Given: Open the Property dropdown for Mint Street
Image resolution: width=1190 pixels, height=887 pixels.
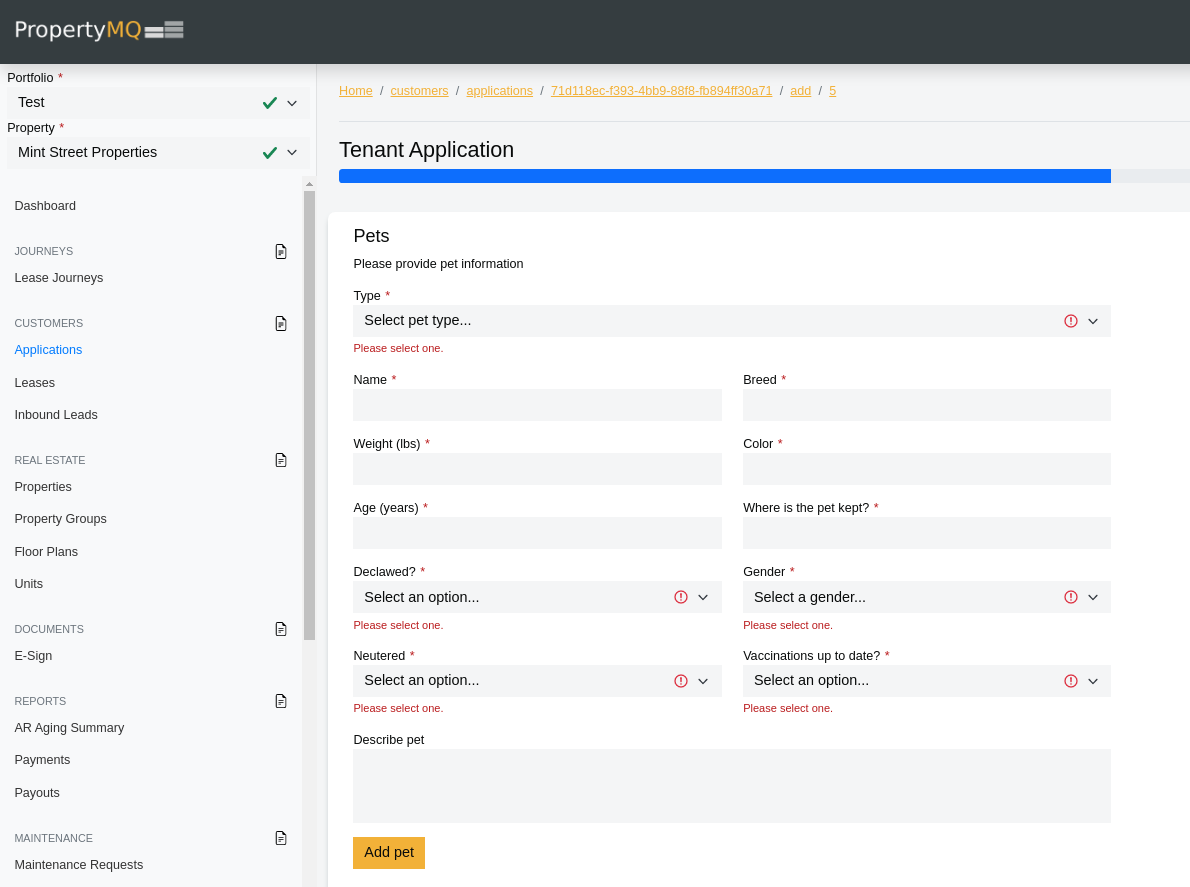Looking at the screenshot, I should [158, 153].
